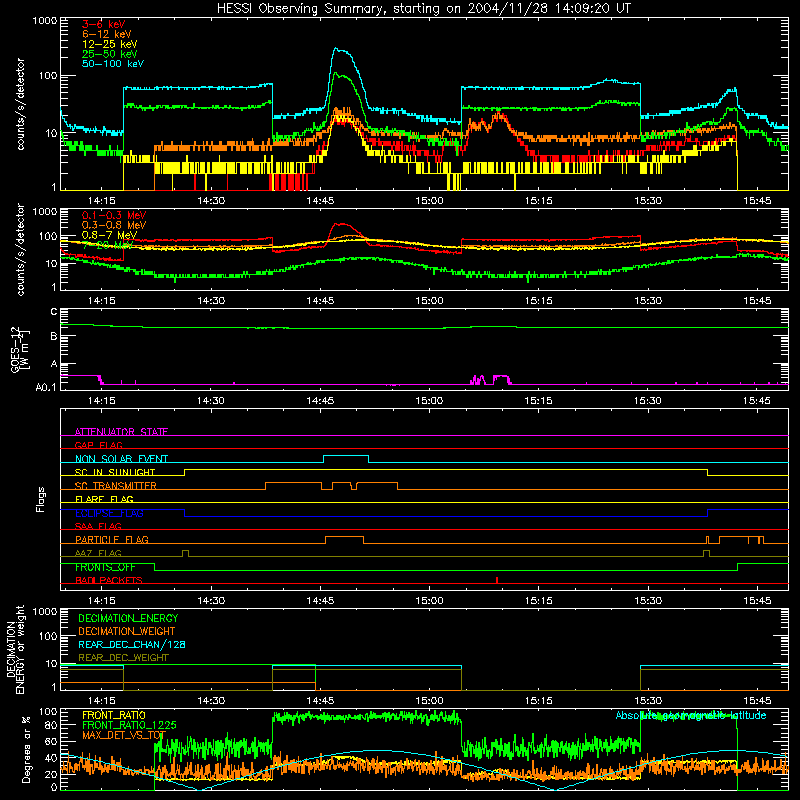Click the ATTENUATOR_STATE flag label
This screenshot has width=800, height=800.
point(121,432)
